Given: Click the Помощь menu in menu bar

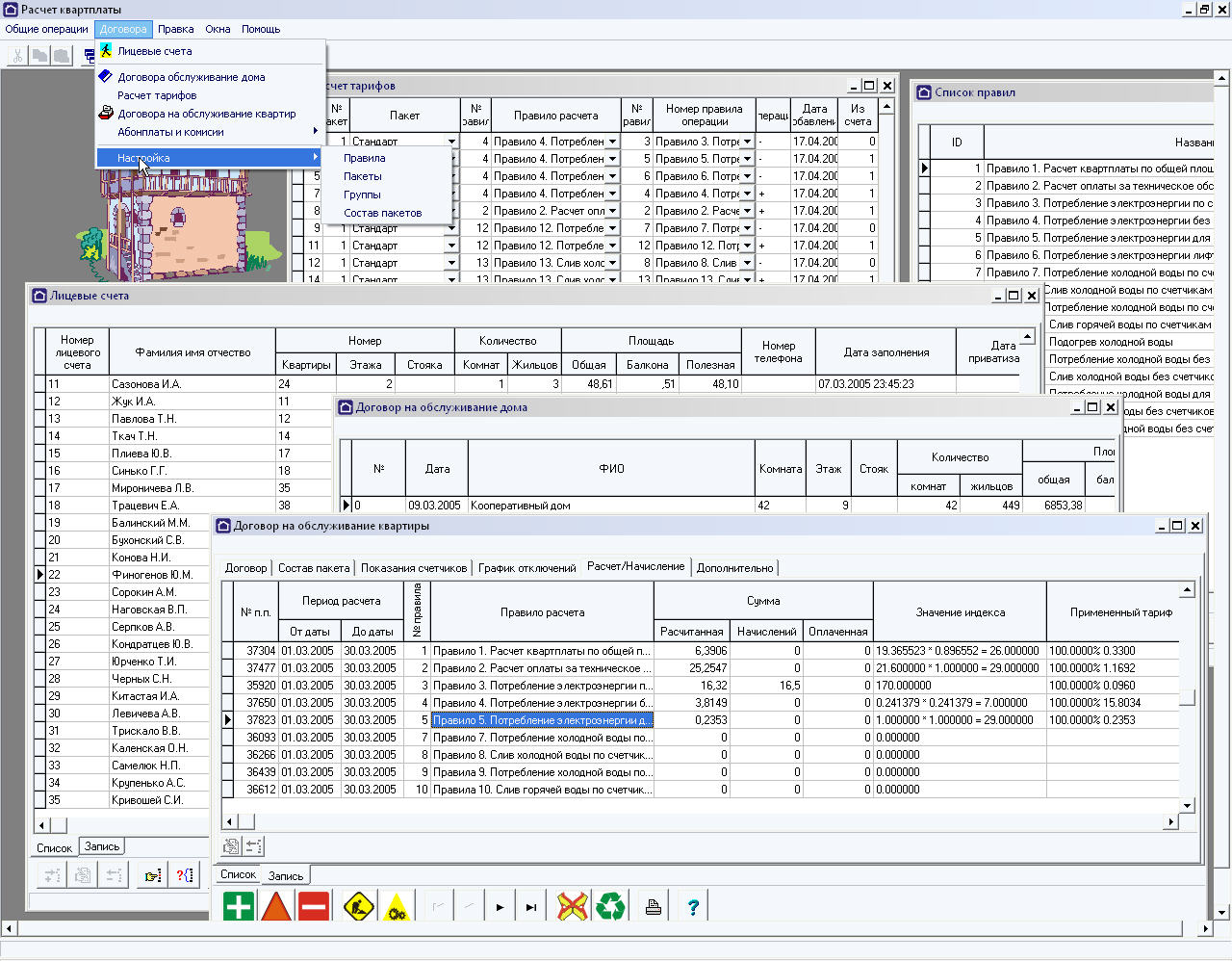Looking at the screenshot, I should pyautogui.click(x=260, y=29).
